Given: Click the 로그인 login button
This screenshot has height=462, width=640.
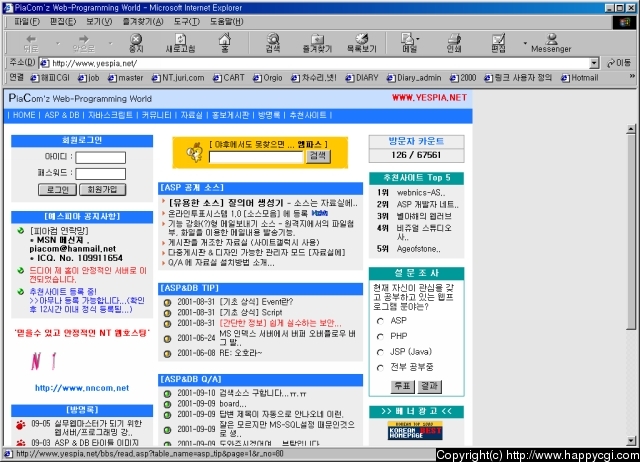Looking at the screenshot, I should (58, 189).
